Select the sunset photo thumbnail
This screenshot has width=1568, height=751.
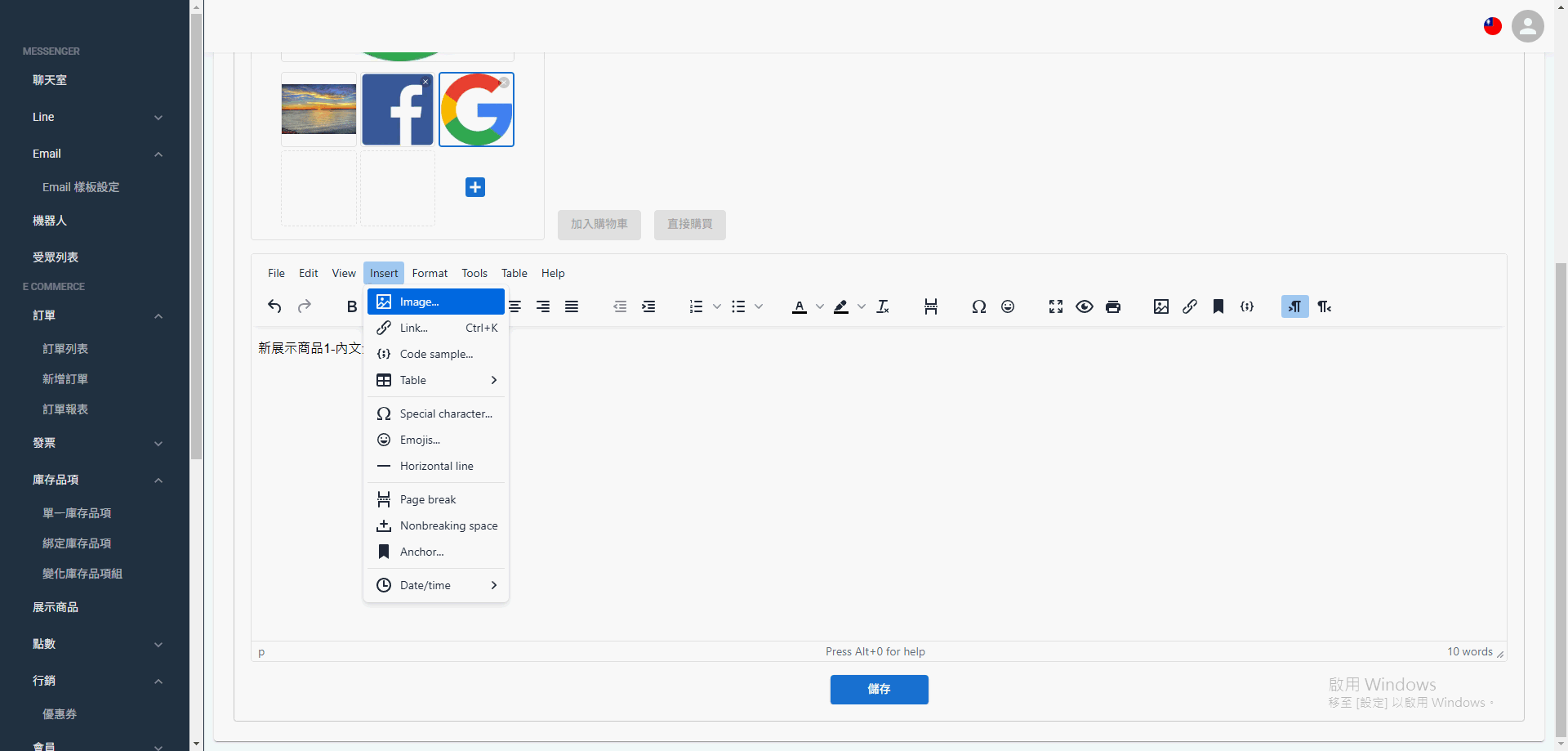click(x=318, y=110)
